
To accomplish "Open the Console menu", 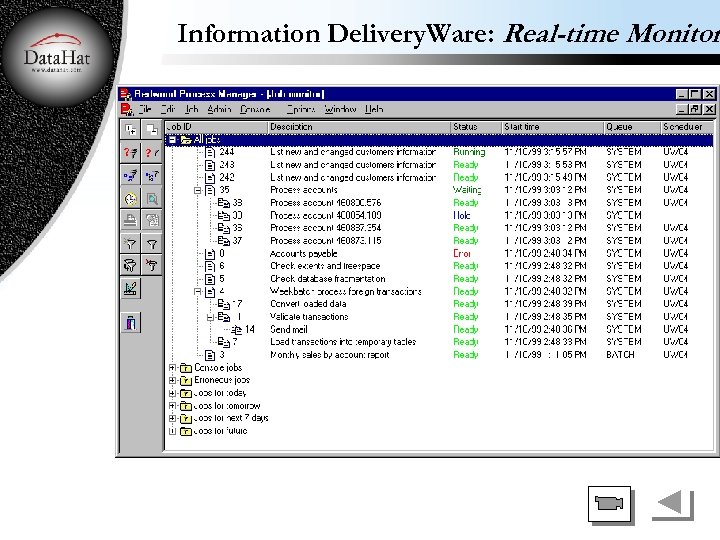I will (255, 109).
